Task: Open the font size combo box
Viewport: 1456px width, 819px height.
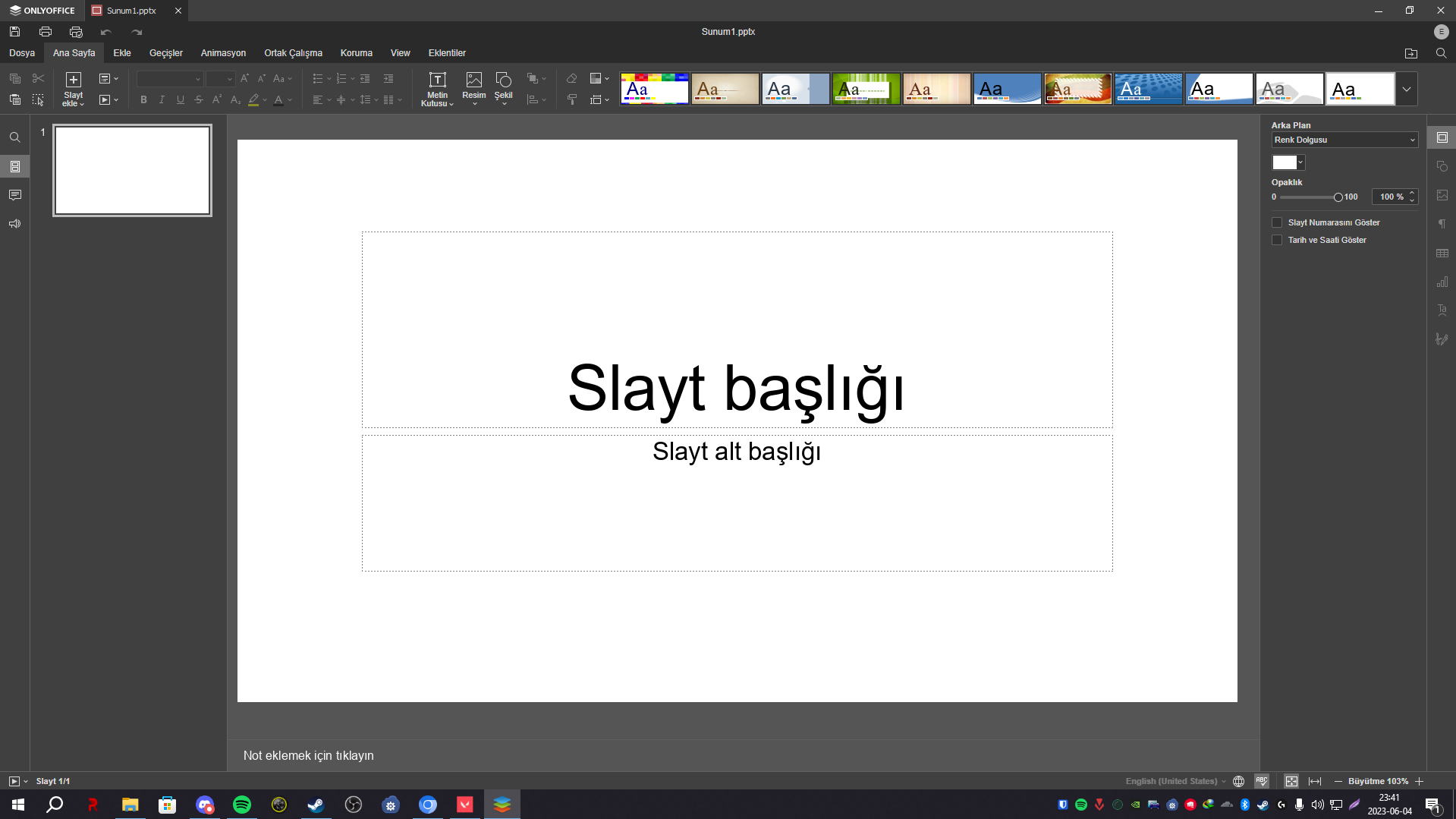Action: pos(221,79)
